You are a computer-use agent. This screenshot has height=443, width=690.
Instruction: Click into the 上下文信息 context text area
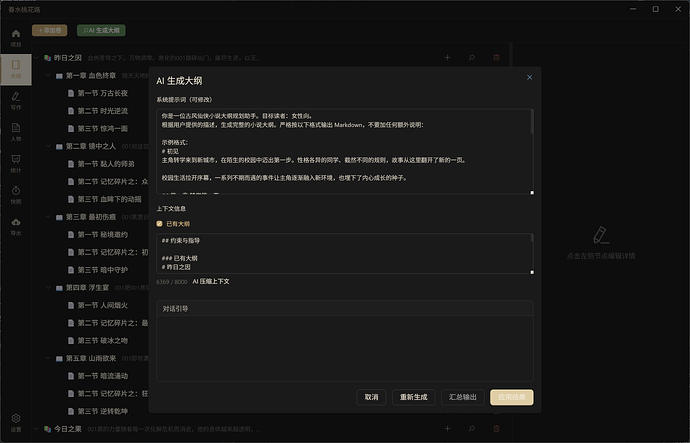[x=345, y=253]
